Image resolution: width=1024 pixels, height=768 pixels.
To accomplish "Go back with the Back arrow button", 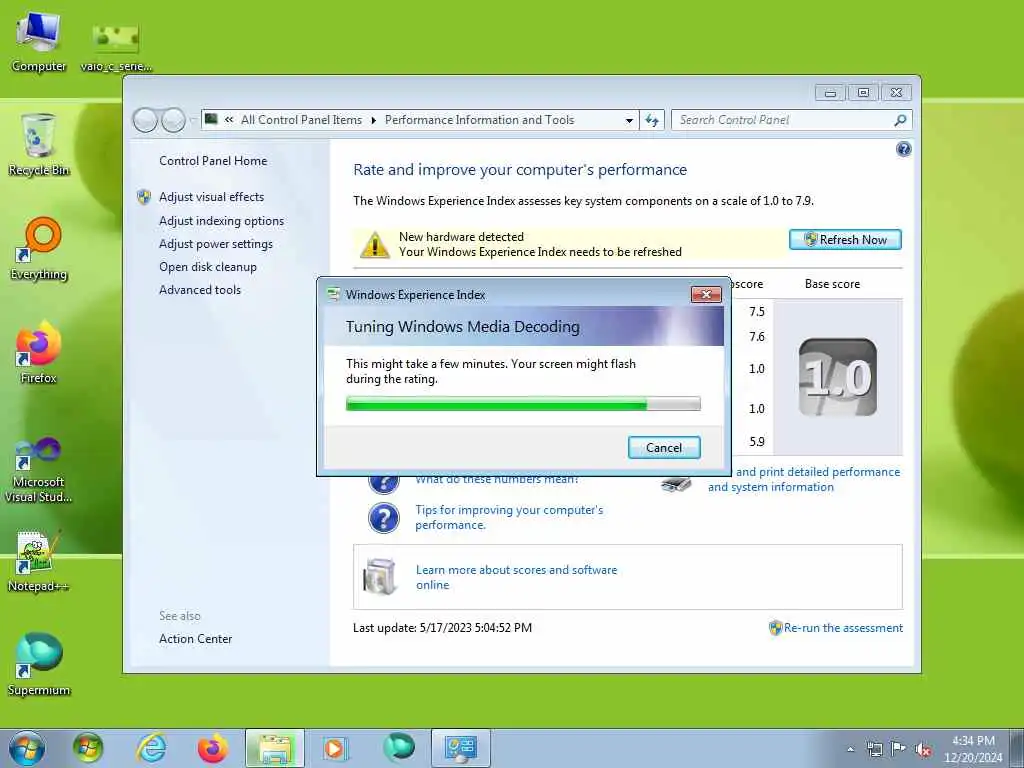I will (x=145, y=120).
